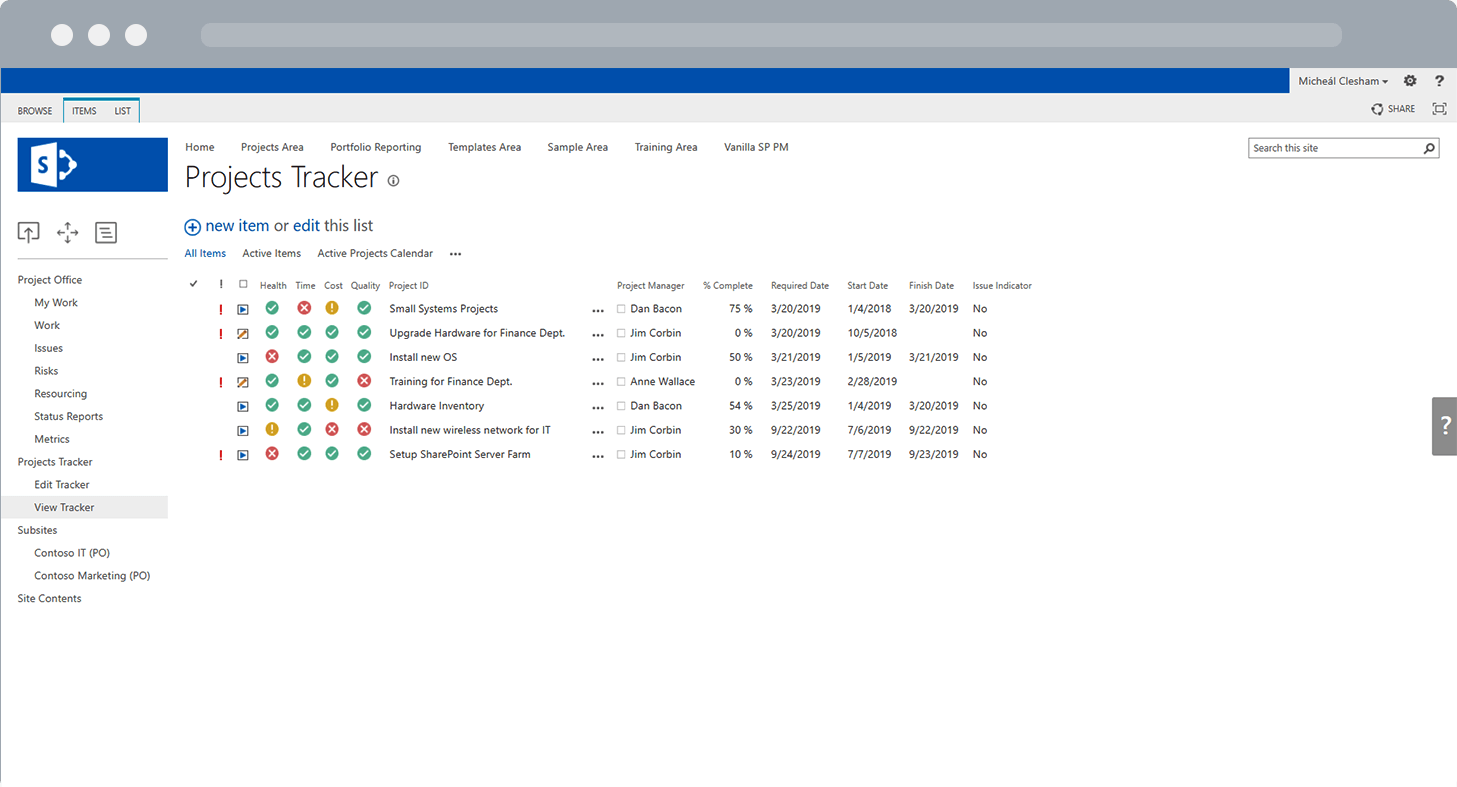Image resolution: width=1457 pixels, height=787 pixels.
Task: Click yellow Cost icon for Hardware Inventory
Action: tap(332, 405)
